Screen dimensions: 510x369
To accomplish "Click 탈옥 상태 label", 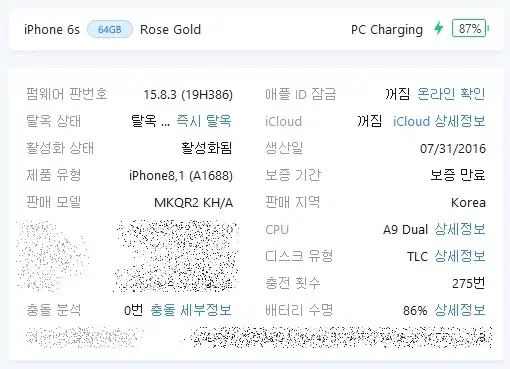I will (x=54, y=121).
